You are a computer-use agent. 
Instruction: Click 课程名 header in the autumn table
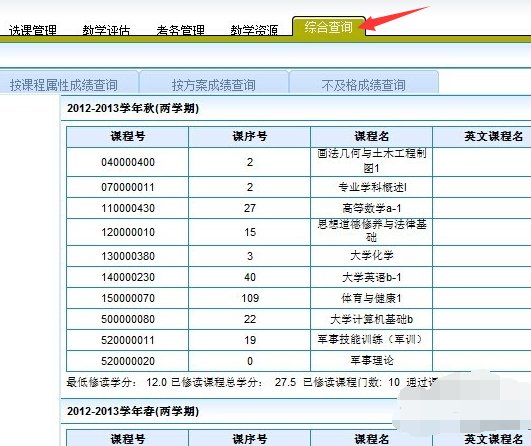tap(371, 136)
